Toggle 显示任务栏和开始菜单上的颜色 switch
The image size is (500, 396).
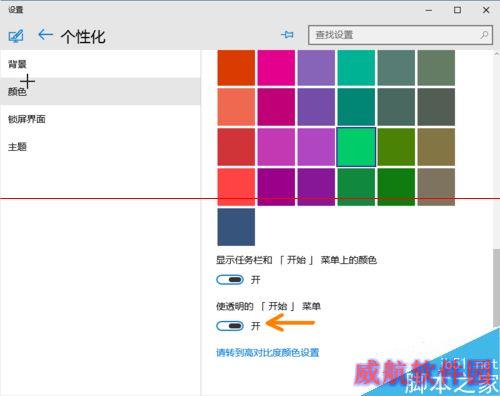point(230,280)
